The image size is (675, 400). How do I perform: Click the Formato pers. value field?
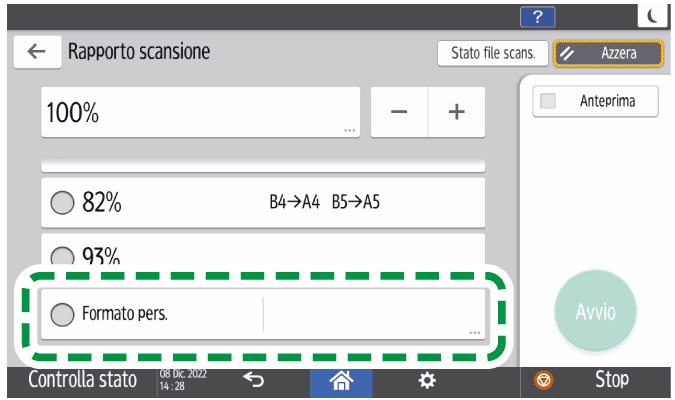pyautogui.click(x=374, y=314)
